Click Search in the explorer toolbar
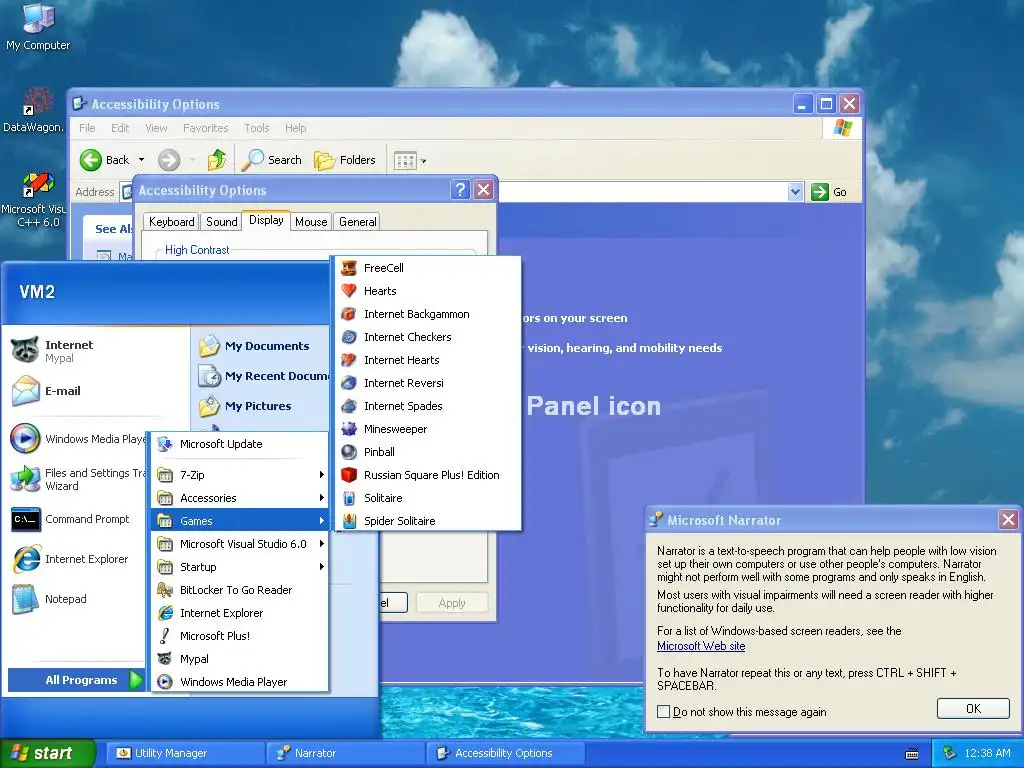Viewport: 1024px width, 768px height. (272, 159)
